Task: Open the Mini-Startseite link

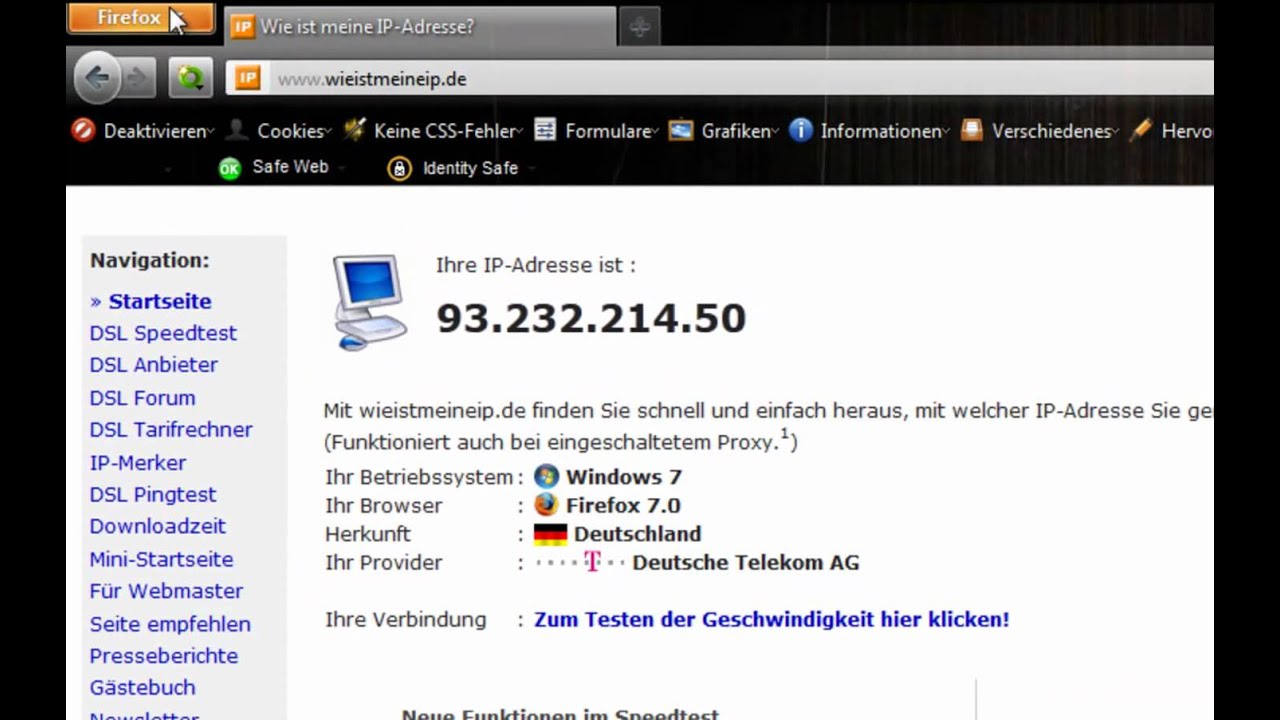Action: [161, 559]
